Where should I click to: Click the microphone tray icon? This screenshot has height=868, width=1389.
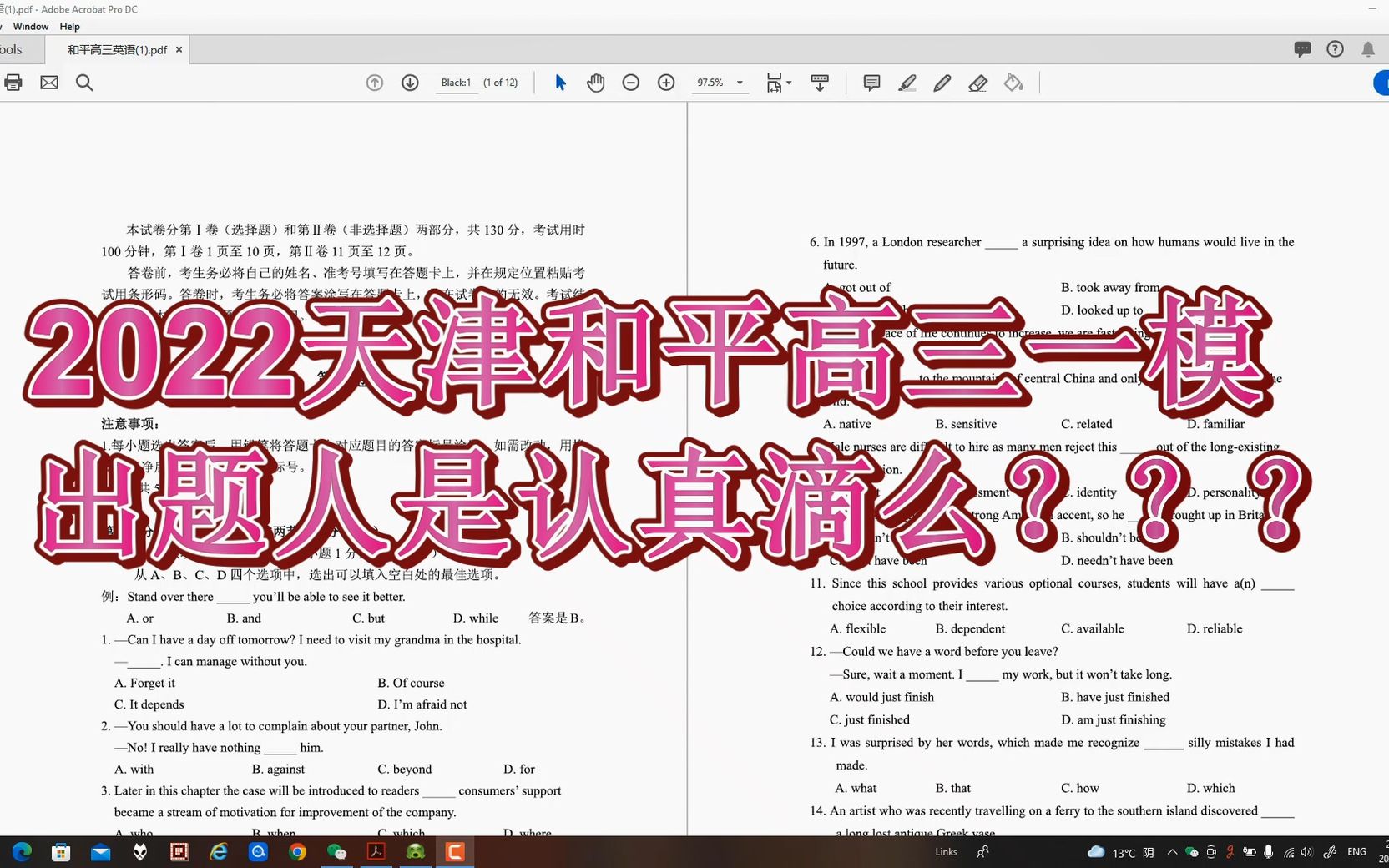point(1269,852)
